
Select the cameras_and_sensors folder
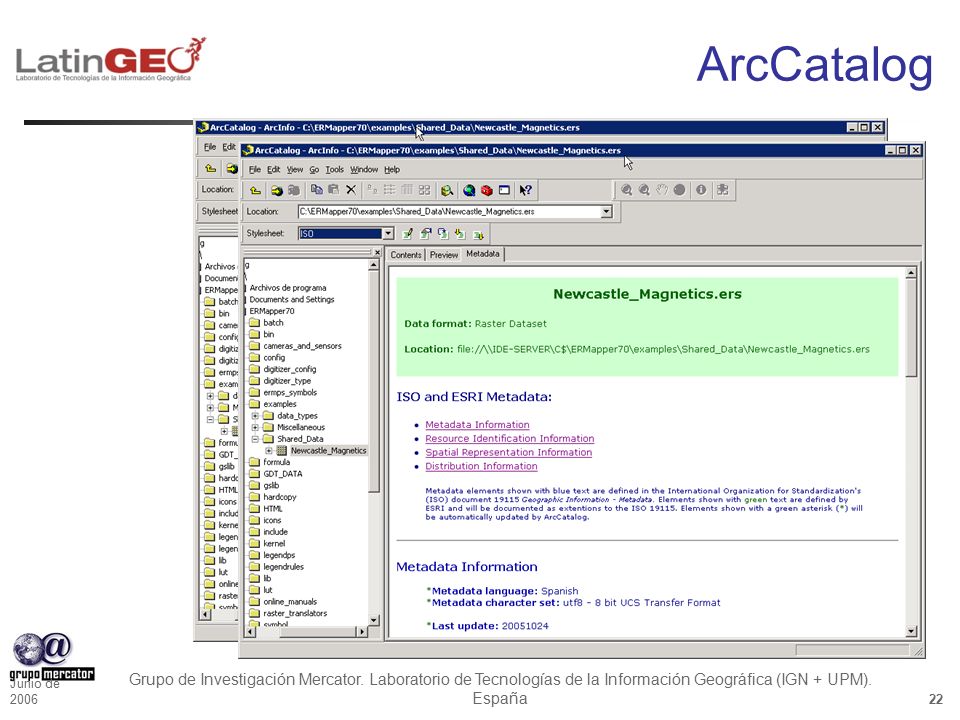(x=302, y=346)
